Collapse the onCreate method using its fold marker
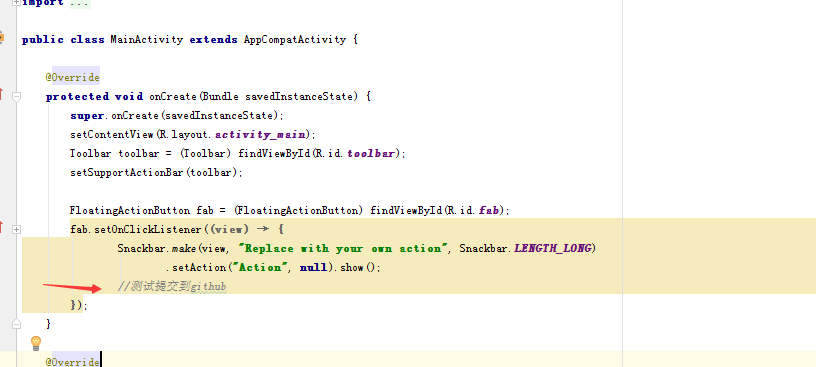Image resolution: width=816 pixels, height=367 pixels. coord(16,96)
